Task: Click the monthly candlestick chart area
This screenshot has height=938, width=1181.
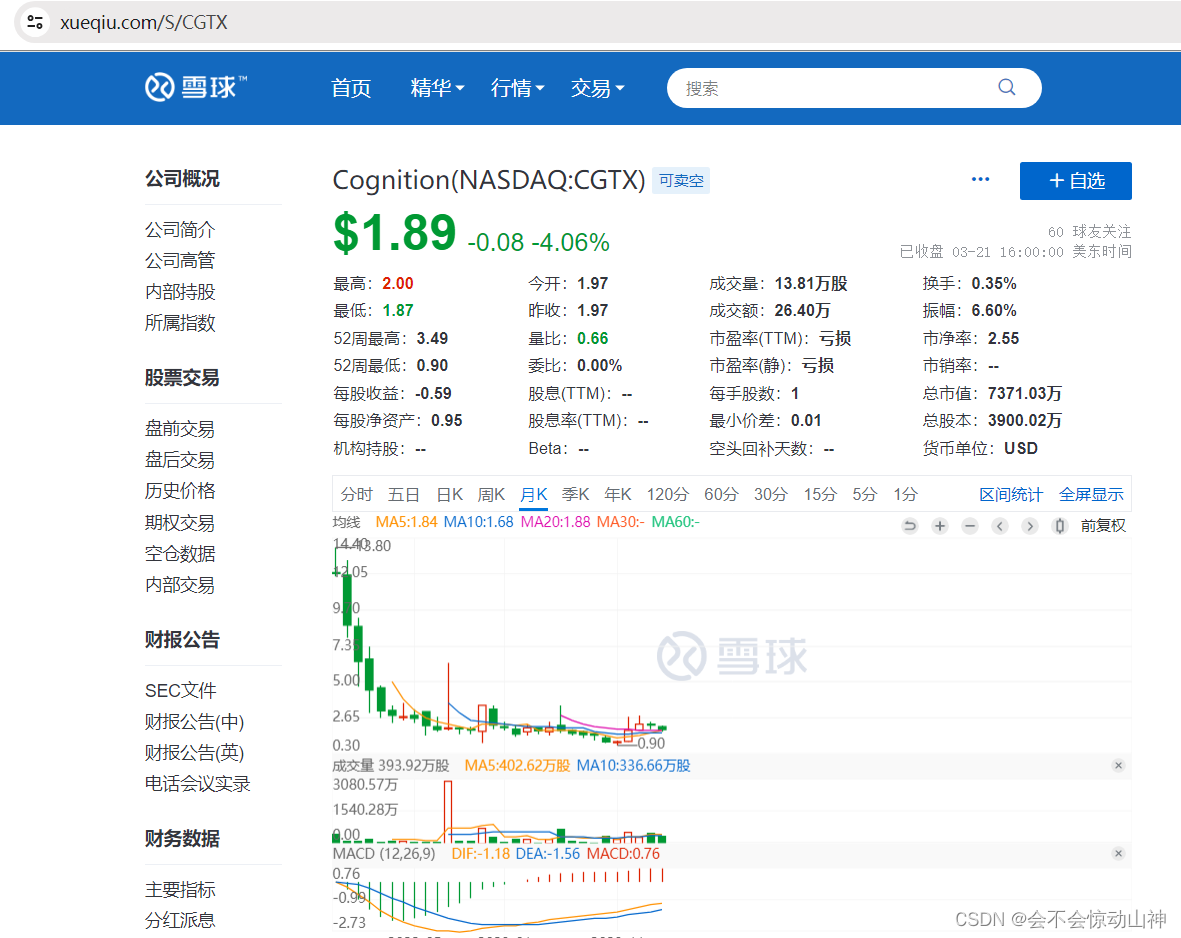Action: (731, 645)
